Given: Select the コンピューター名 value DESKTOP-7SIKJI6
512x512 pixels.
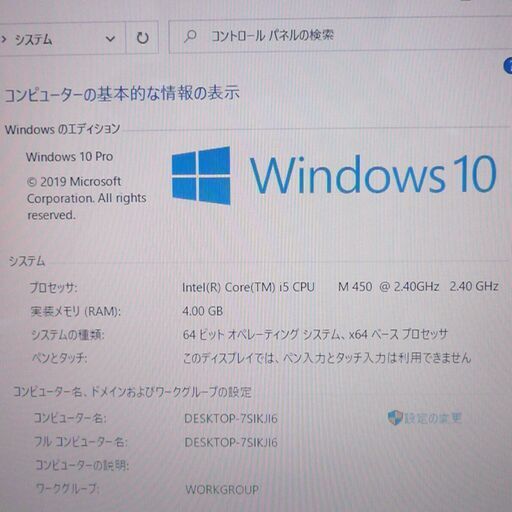Looking at the screenshot, I should pyautogui.click(x=231, y=418).
